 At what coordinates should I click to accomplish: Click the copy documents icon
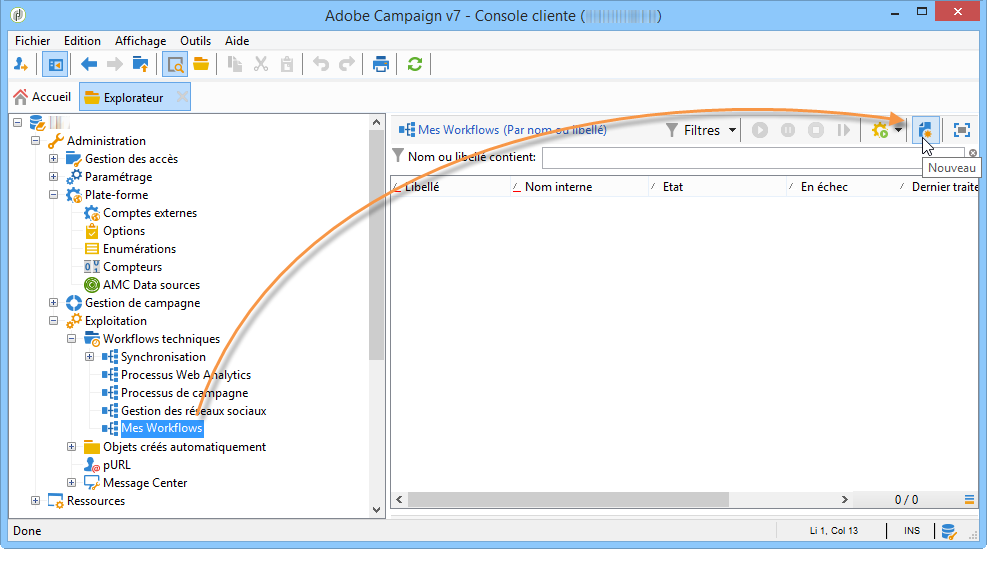235,64
